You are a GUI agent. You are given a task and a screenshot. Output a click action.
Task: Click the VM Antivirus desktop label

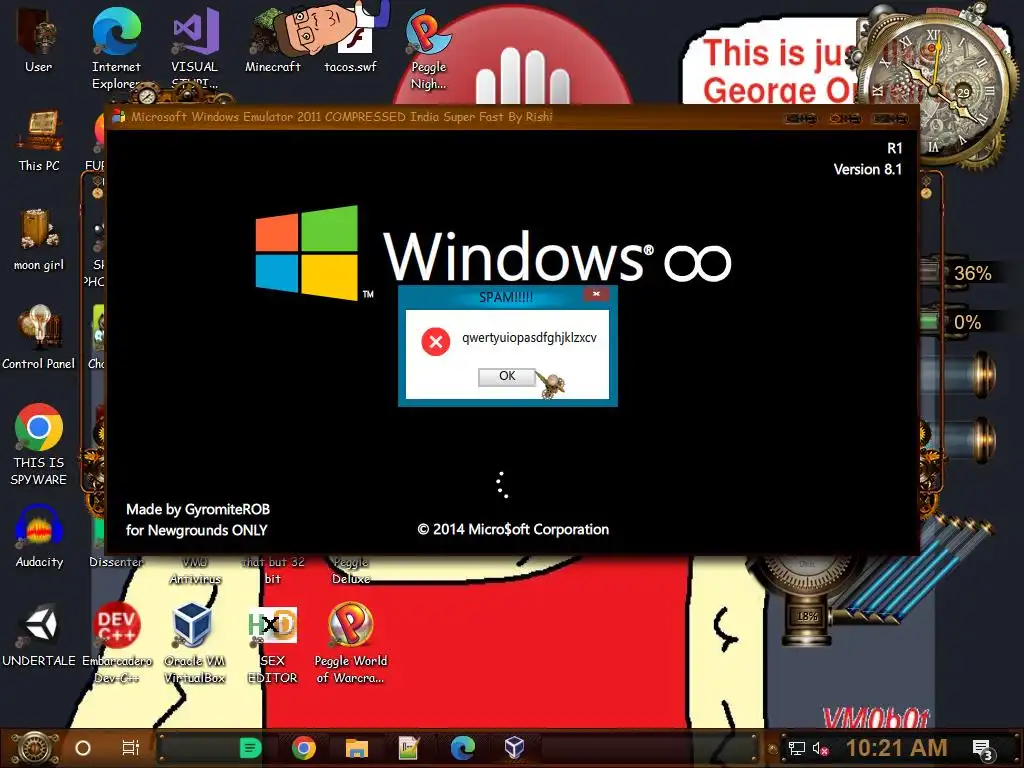click(195, 570)
